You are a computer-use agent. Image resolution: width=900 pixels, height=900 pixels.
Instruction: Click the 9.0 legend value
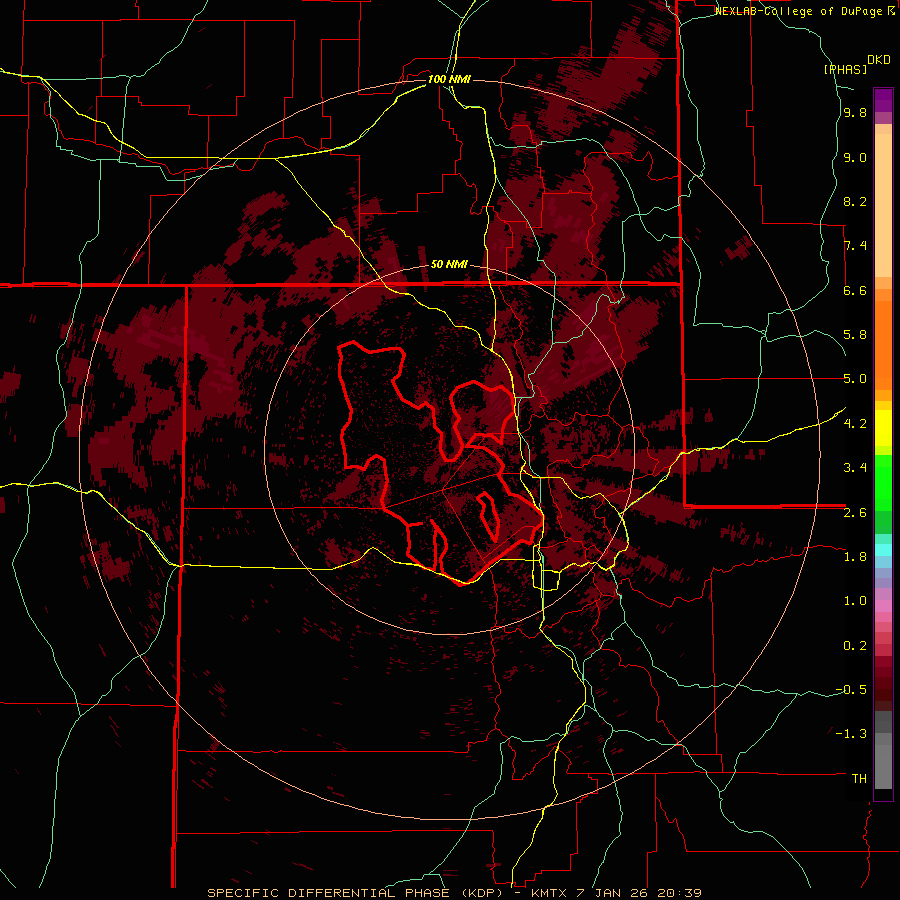click(x=855, y=157)
